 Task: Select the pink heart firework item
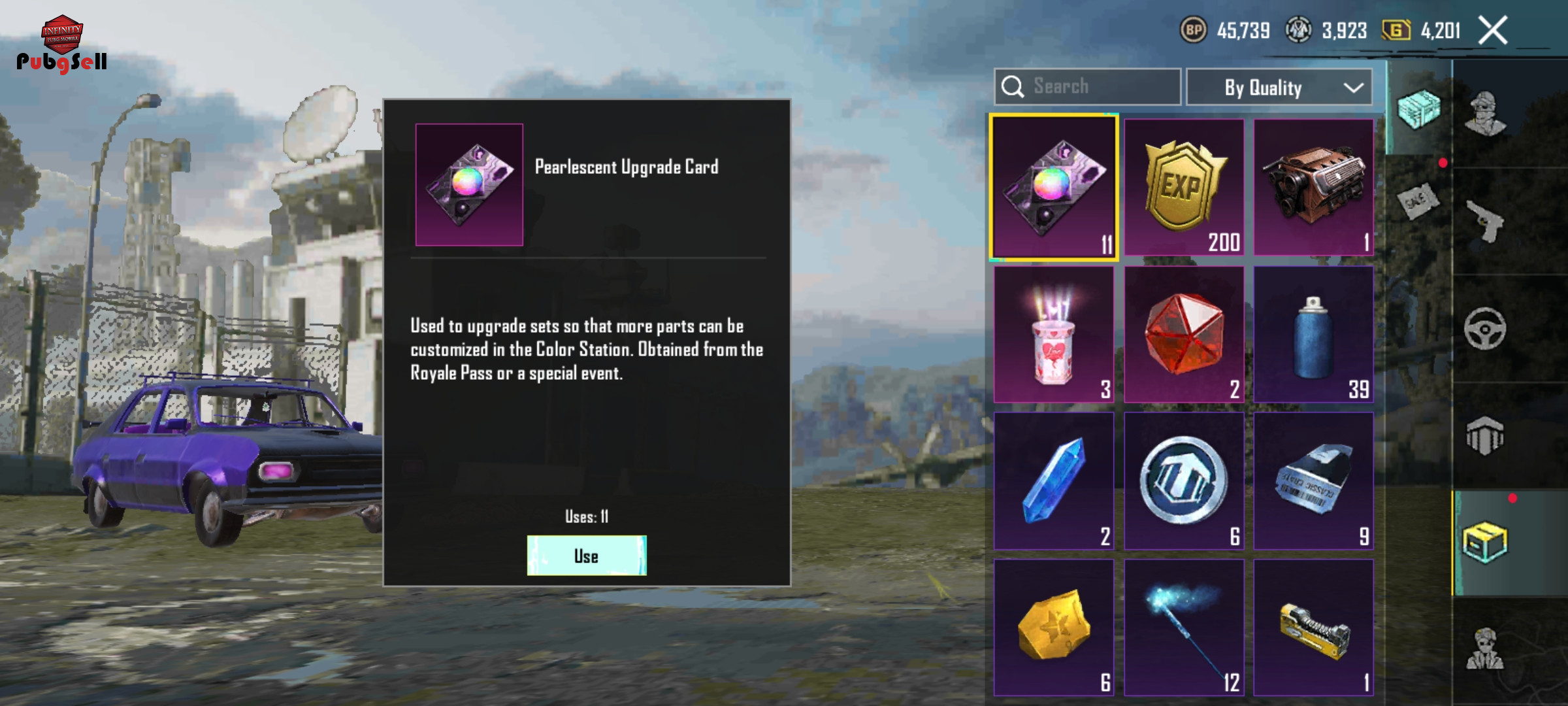(1053, 334)
